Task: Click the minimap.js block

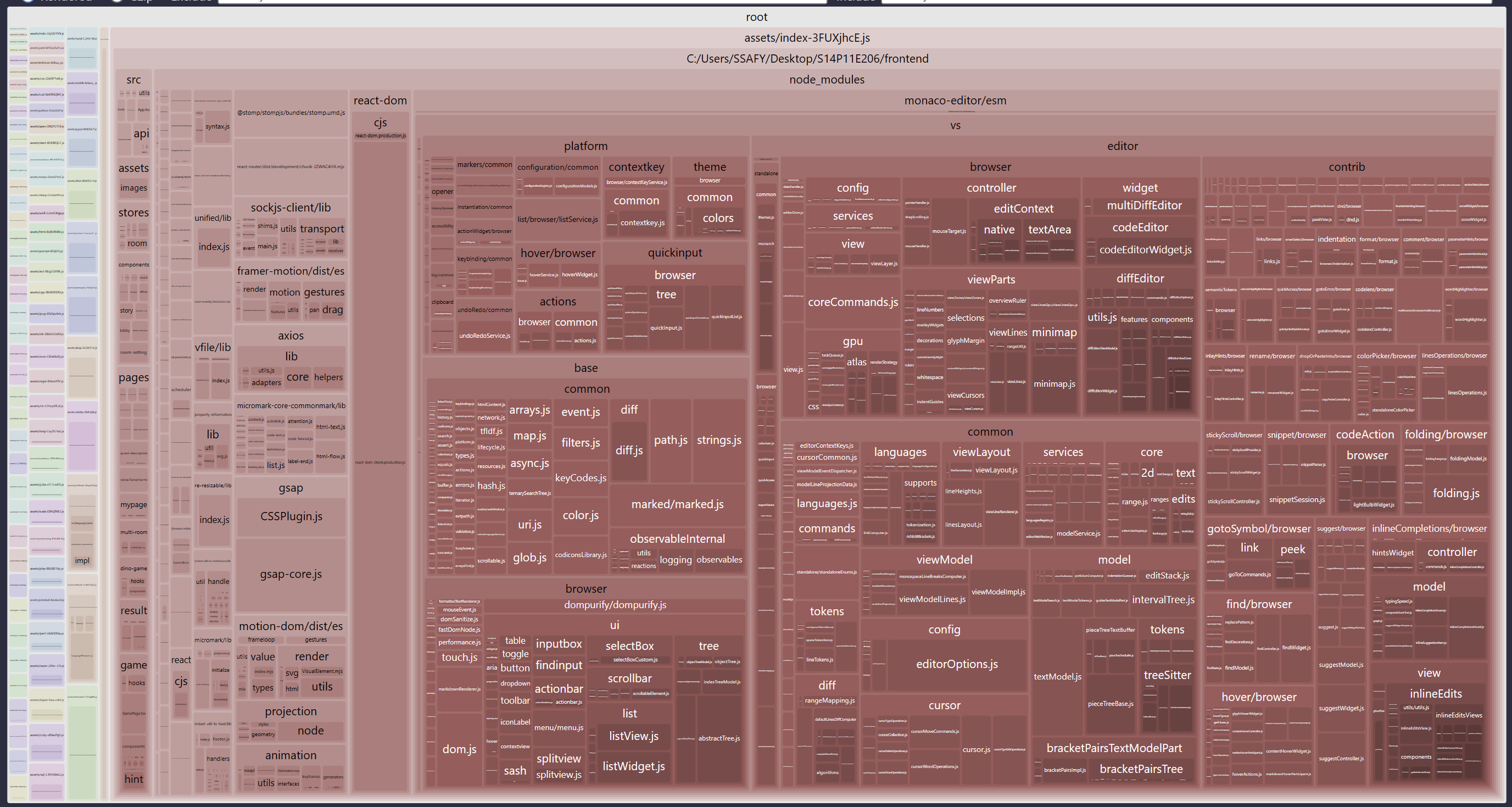Action: [x=1054, y=384]
